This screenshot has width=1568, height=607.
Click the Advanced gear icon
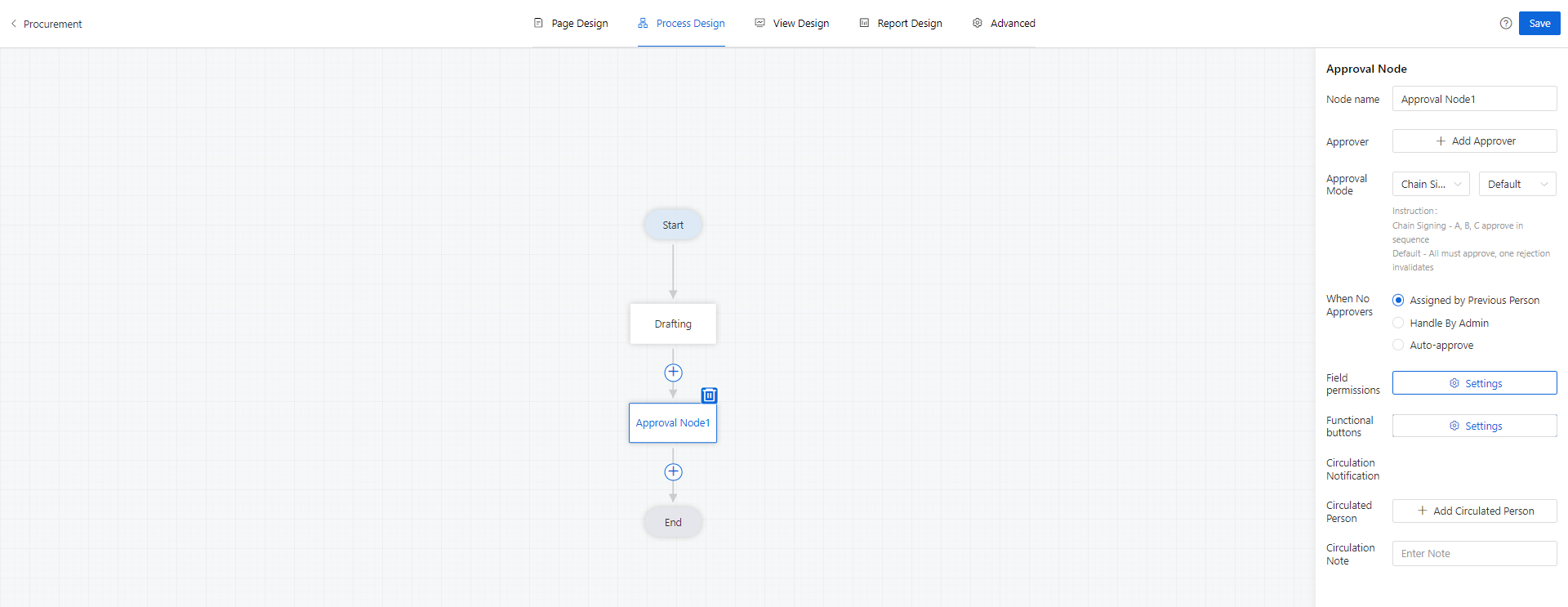(x=978, y=23)
